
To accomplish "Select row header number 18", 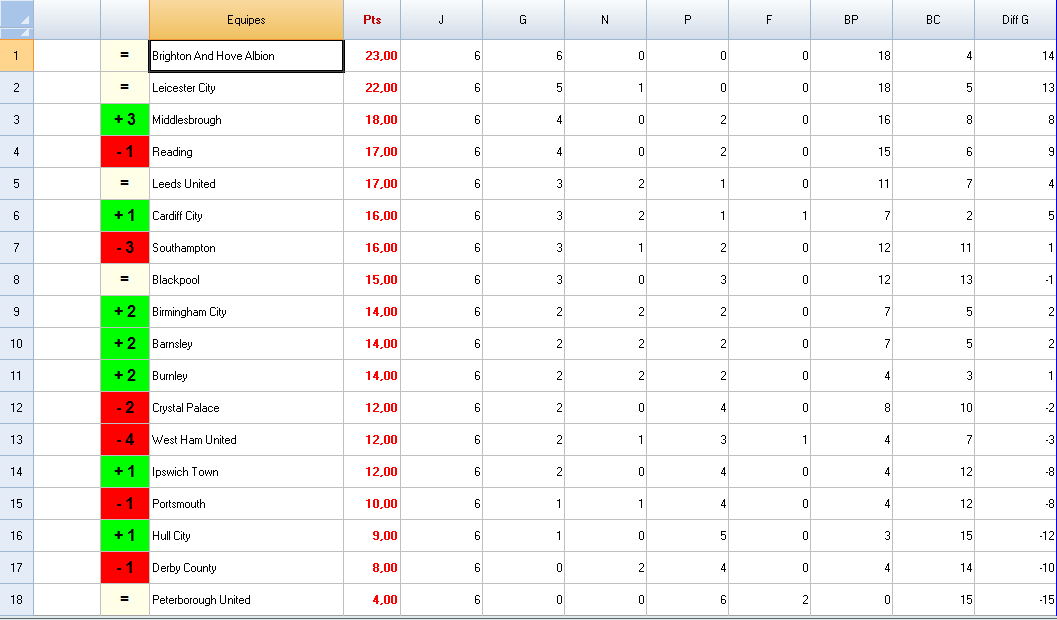I will (x=16, y=600).
